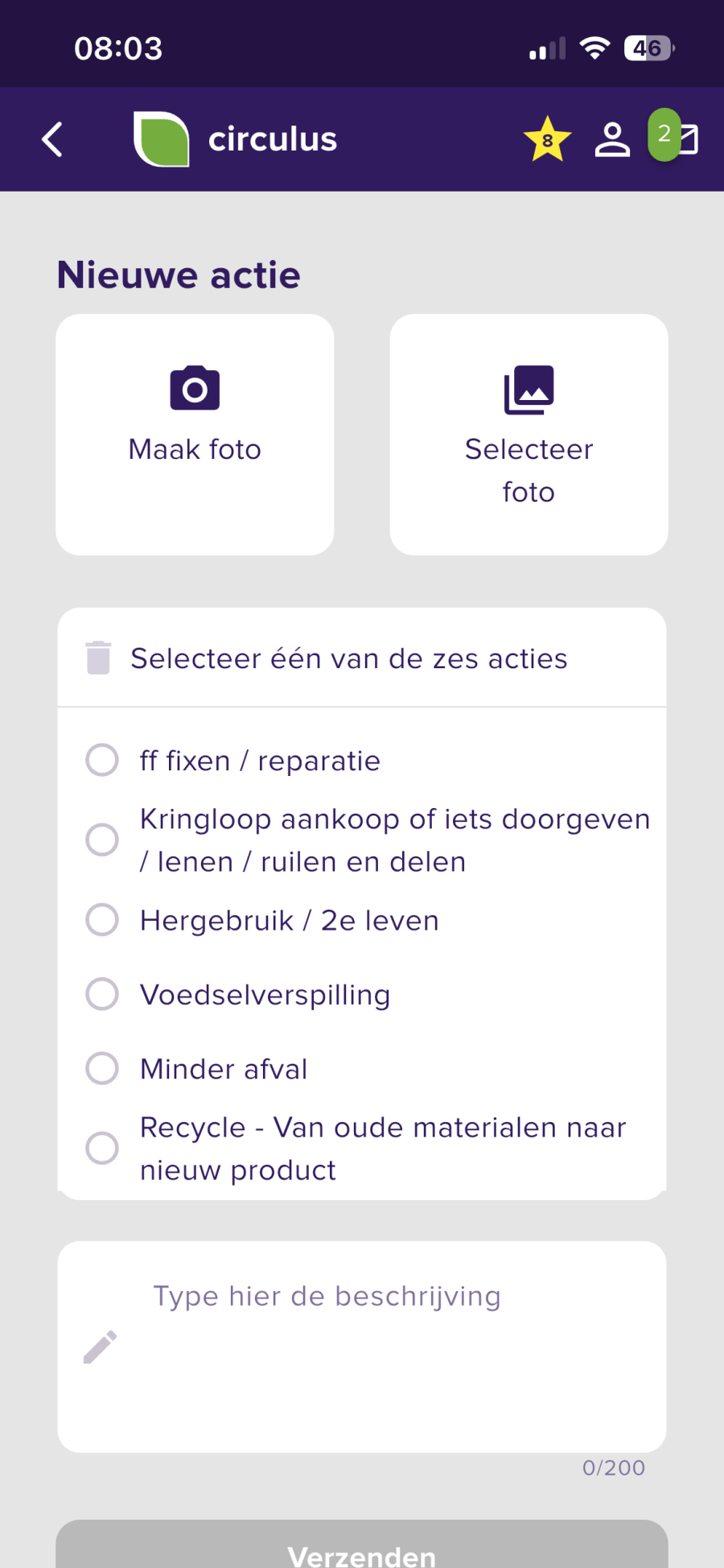
Task: Tap the pencil edit icon
Action: (101, 1347)
